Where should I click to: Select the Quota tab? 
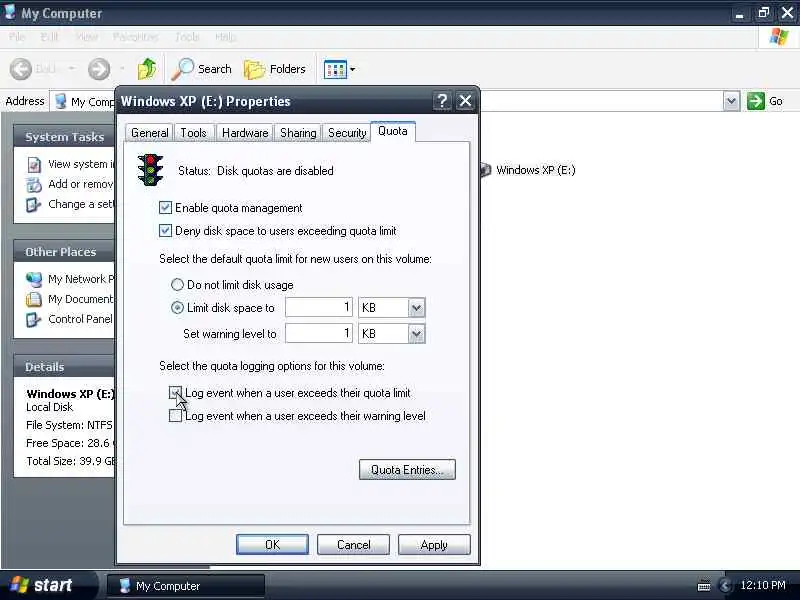click(393, 131)
